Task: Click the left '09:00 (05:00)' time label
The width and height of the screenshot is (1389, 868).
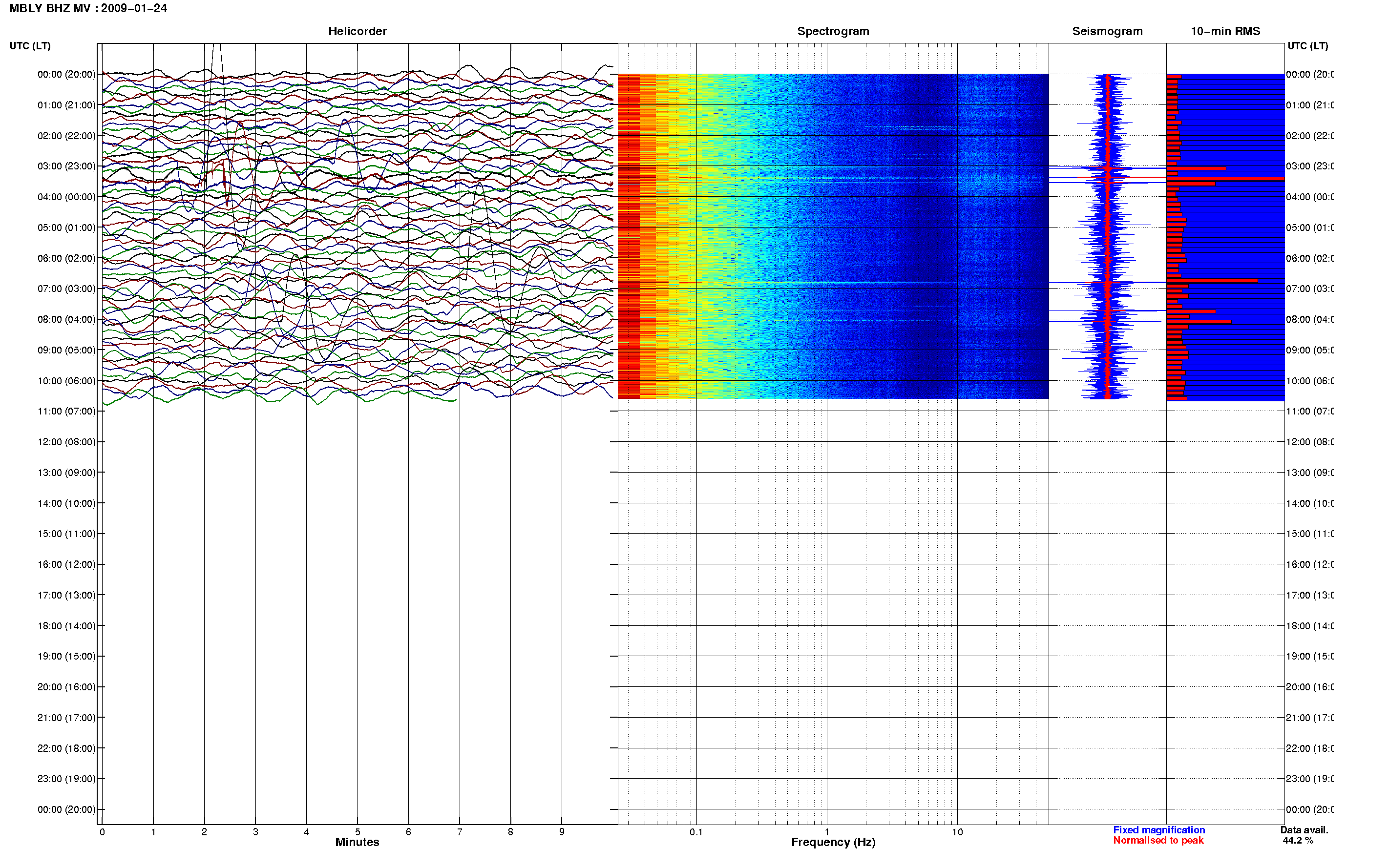Action: pyautogui.click(x=66, y=350)
